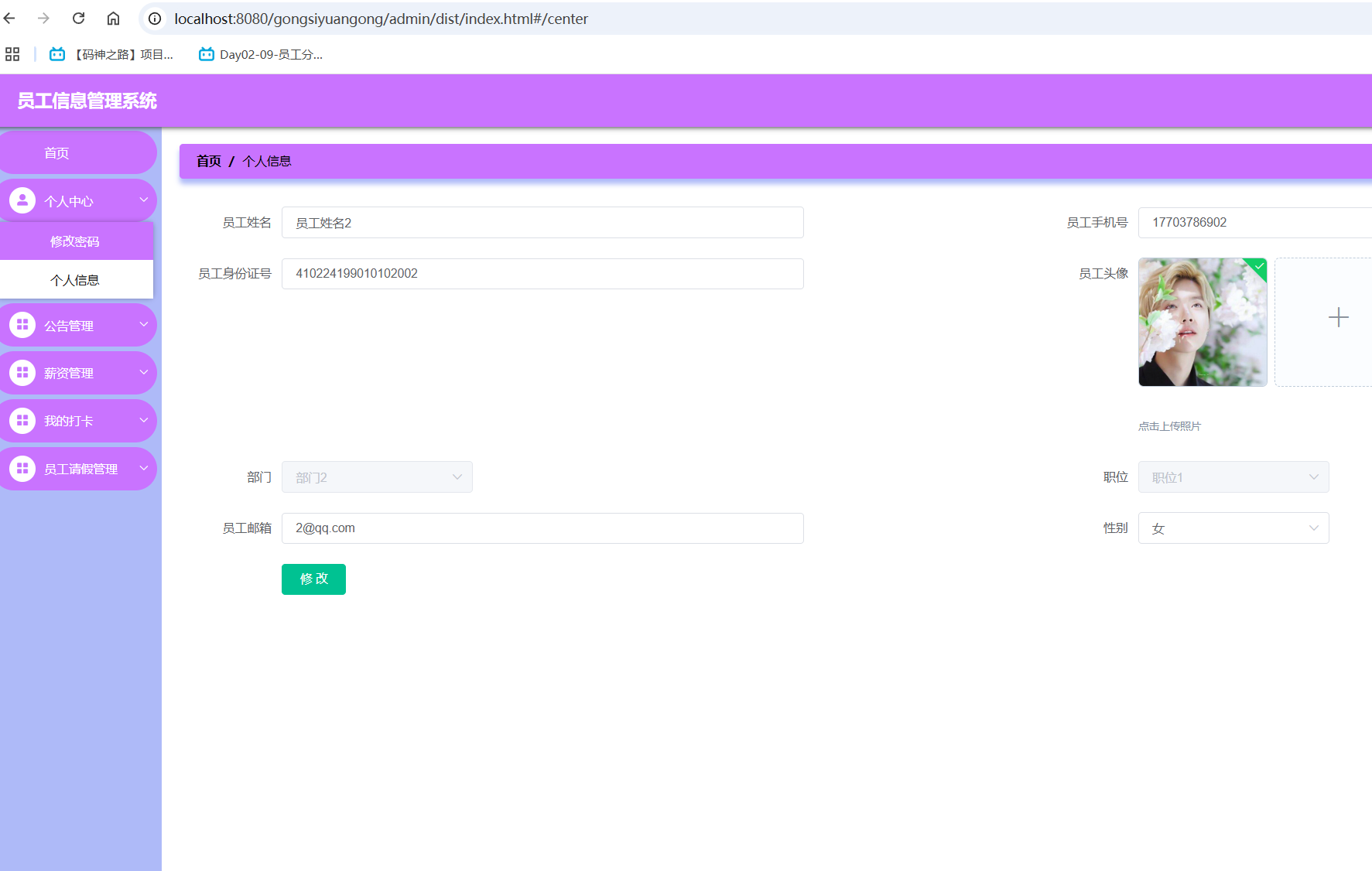The width and height of the screenshot is (1372, 871).
Task: Click the 员工身份证号 input field
Action: pyautogui.click(x=542, y=274)
